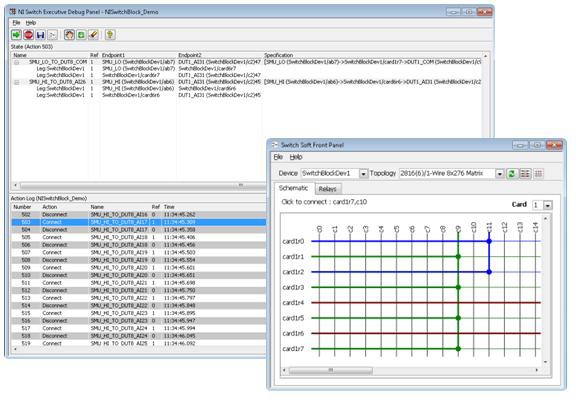Click the light bulb icon in Debug Panel toolbar

click(x=110, y=35)
